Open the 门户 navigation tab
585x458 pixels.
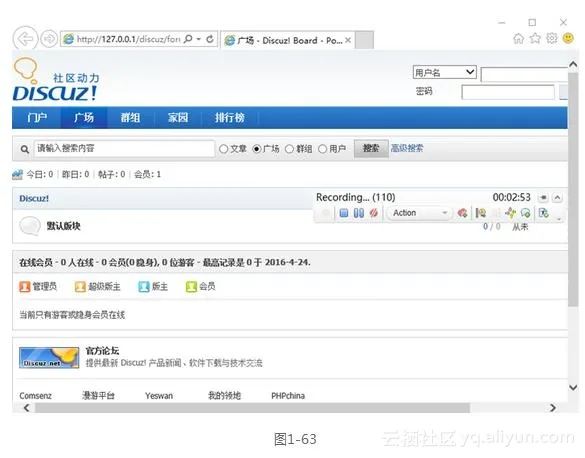37,118
